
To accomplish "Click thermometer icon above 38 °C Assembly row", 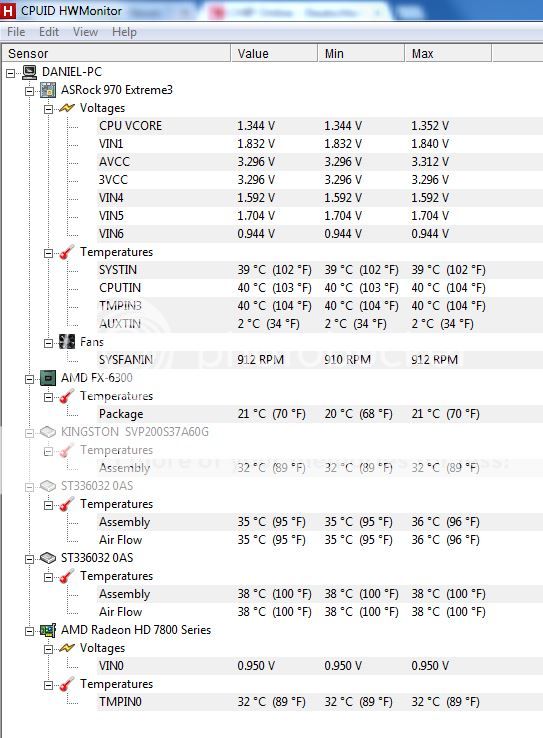I will (x=67, y=576).
